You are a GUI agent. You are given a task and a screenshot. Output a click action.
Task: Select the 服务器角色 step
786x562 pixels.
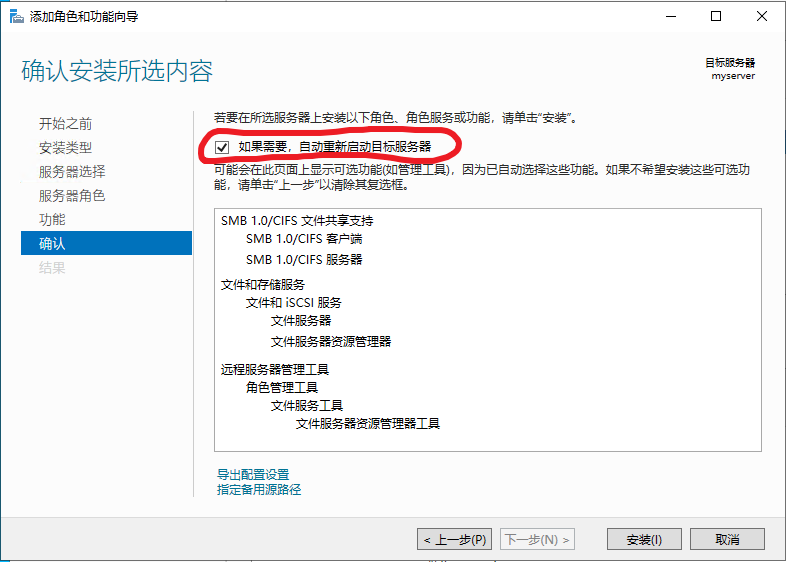[x=71, y=196]
